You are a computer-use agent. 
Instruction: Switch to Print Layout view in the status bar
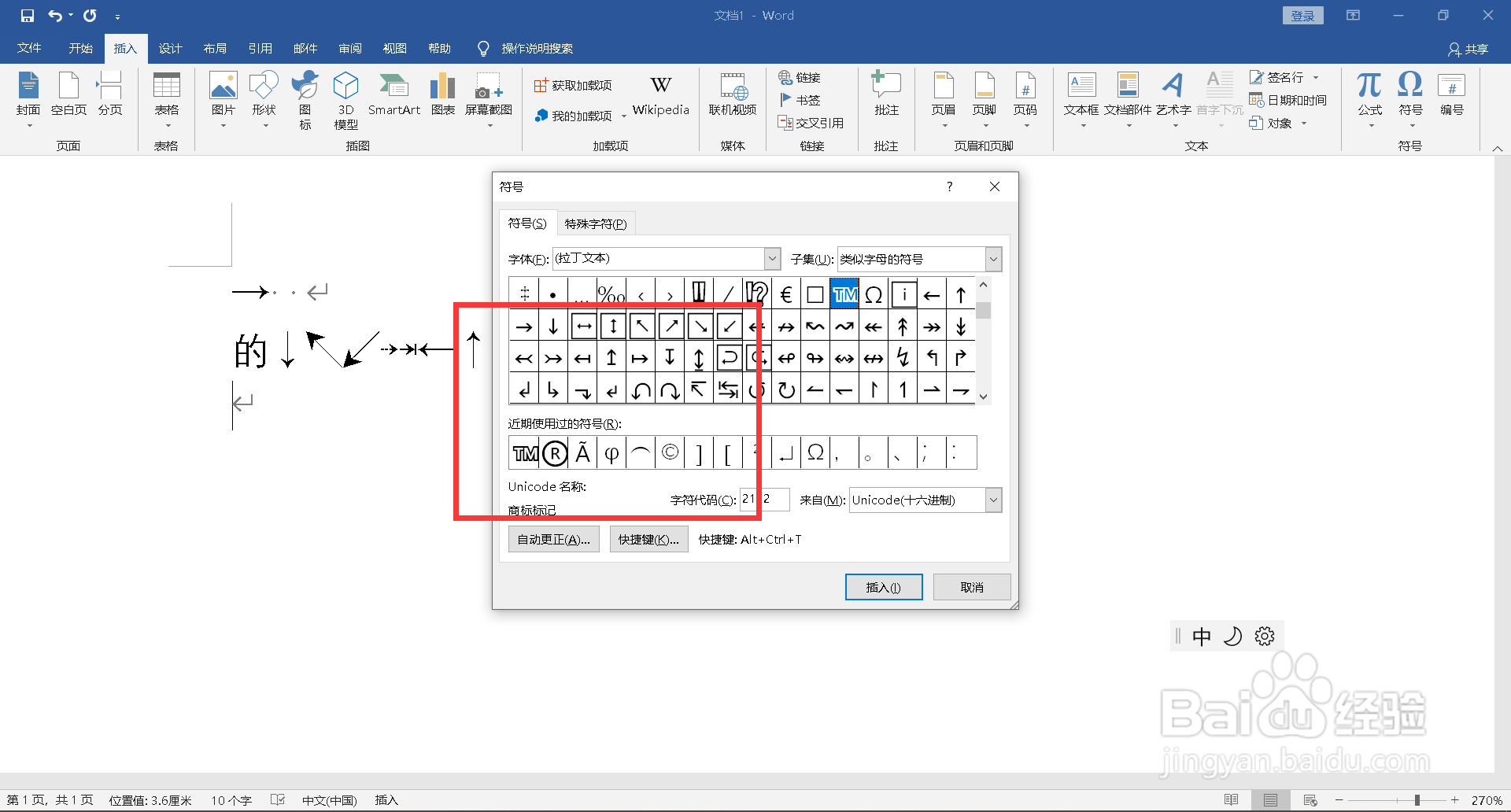tap(1270, 800)
